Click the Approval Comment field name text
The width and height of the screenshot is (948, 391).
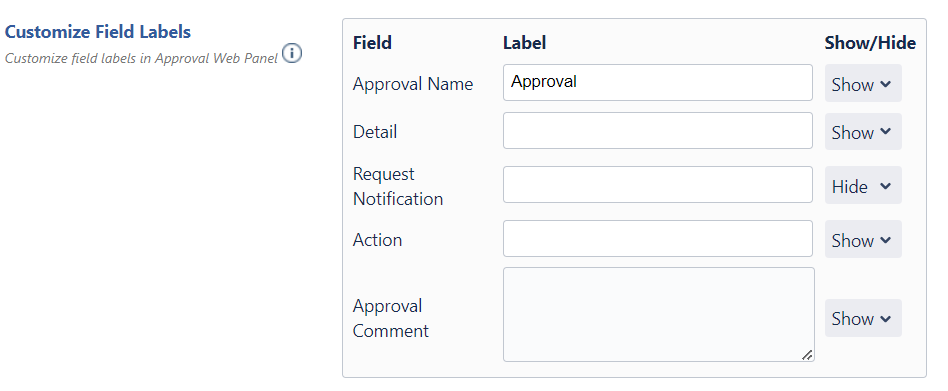pyautogui.click(x=391, y=318)
